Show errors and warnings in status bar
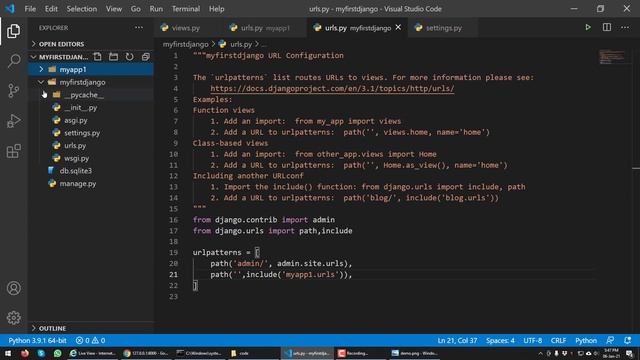The image size is (640, 360). [90, 340]
